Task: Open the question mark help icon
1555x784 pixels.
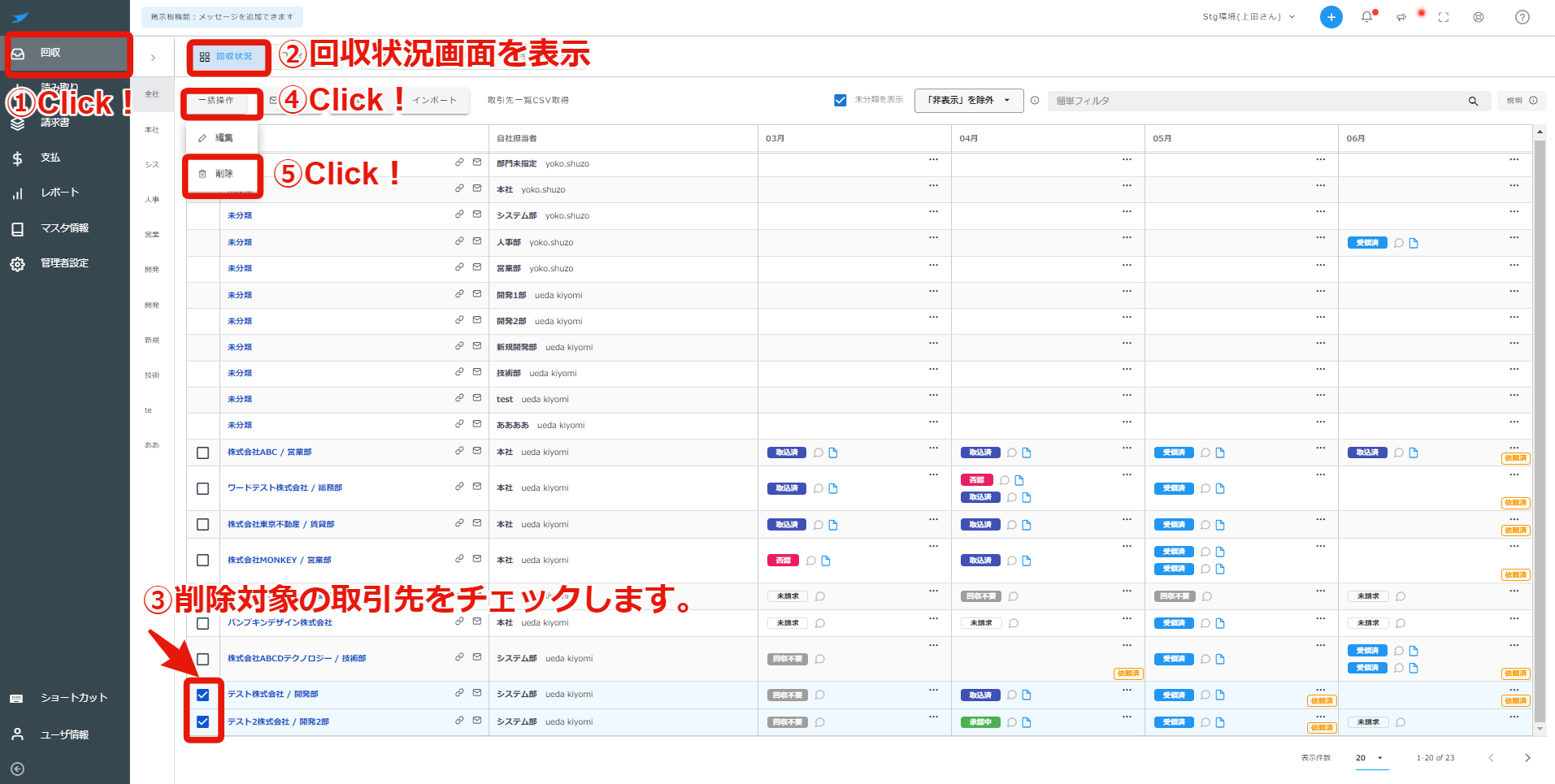Action: [x=1522, y=17]
